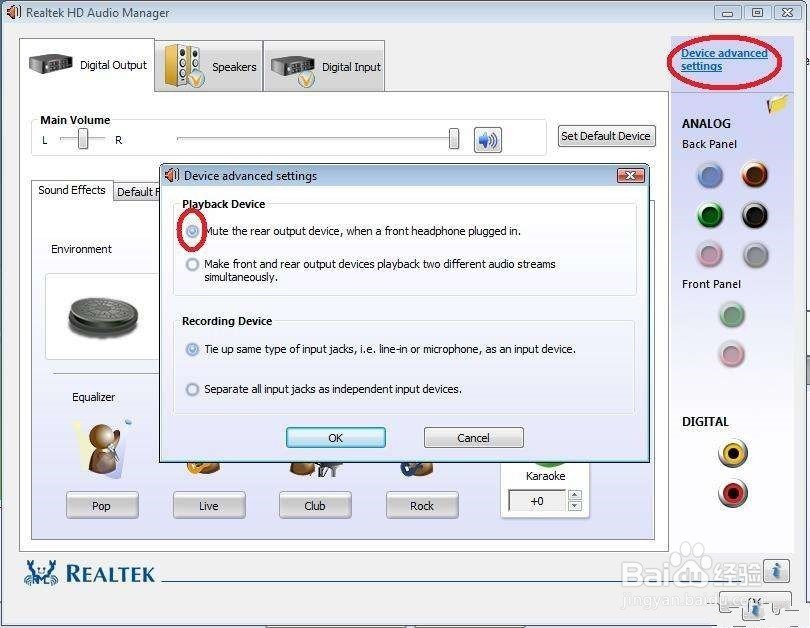Select tie up same type input jacks option
810x628 pixels.
(x=192, y=350)
